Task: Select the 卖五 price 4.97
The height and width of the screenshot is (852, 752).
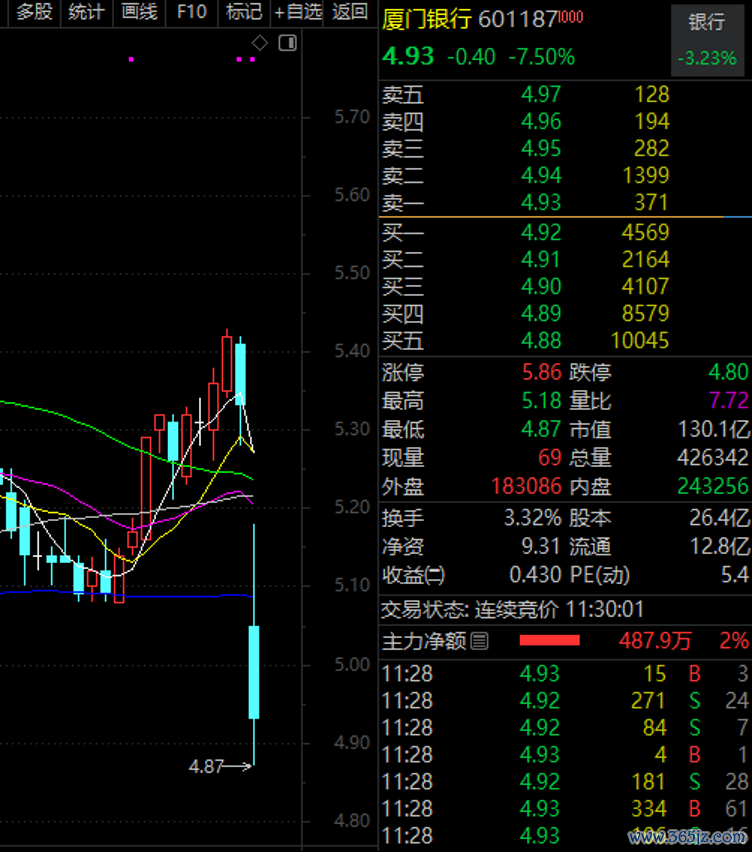Action: tap(541, 95)
